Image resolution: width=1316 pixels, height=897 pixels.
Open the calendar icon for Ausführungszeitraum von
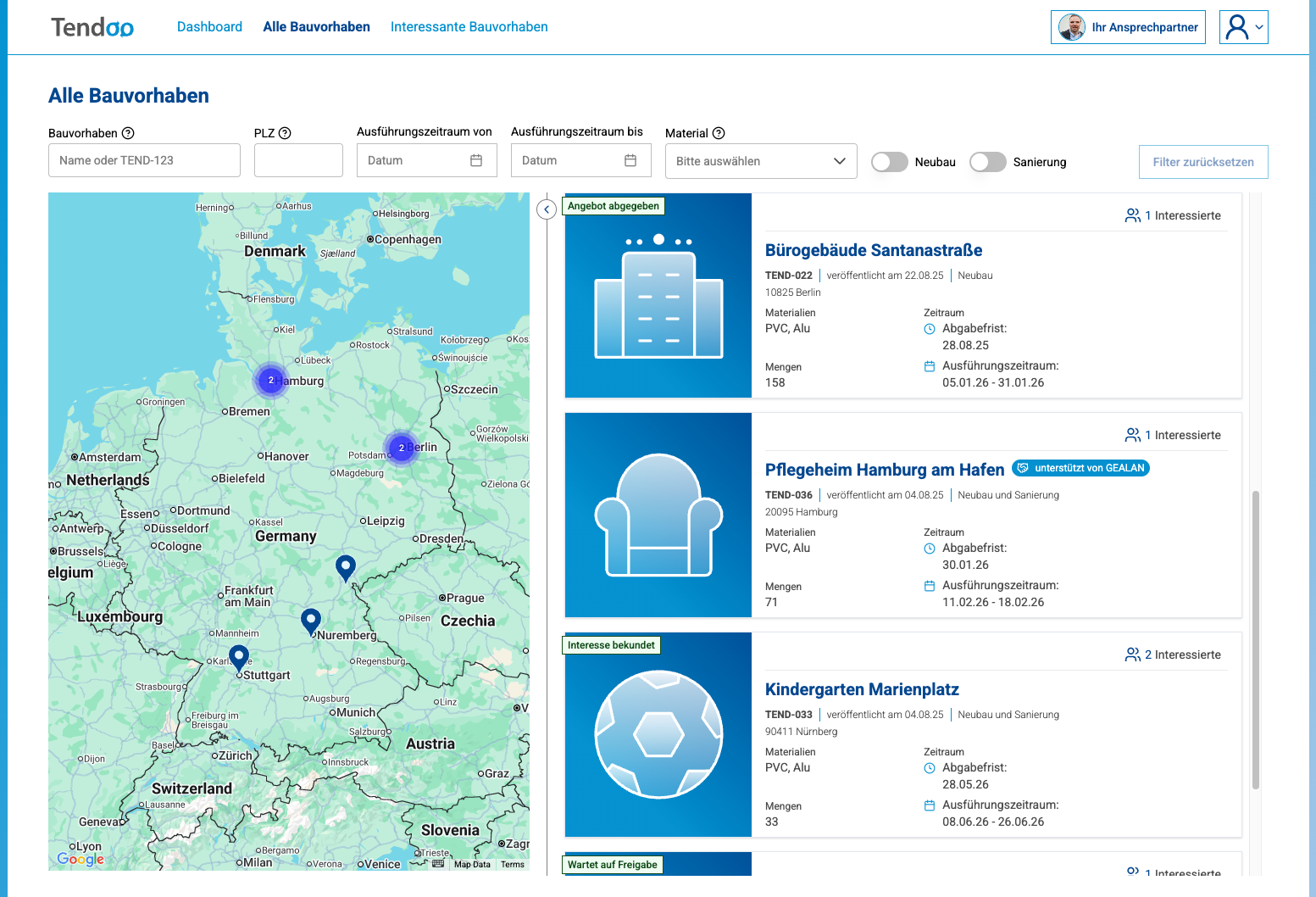tap(479, 159)
